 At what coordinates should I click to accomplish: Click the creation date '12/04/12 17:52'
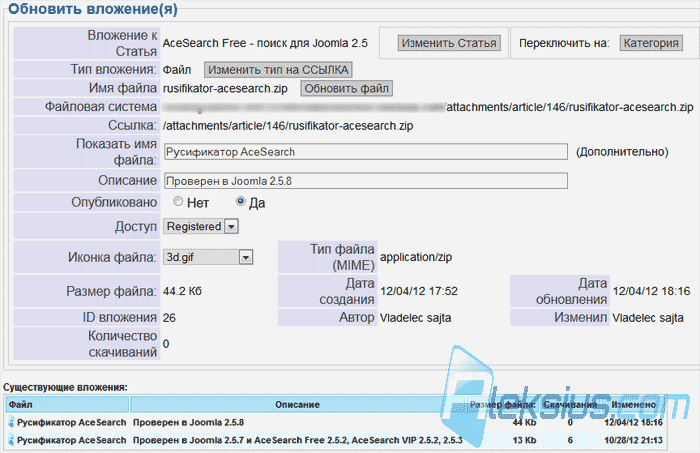coord(419,291)
